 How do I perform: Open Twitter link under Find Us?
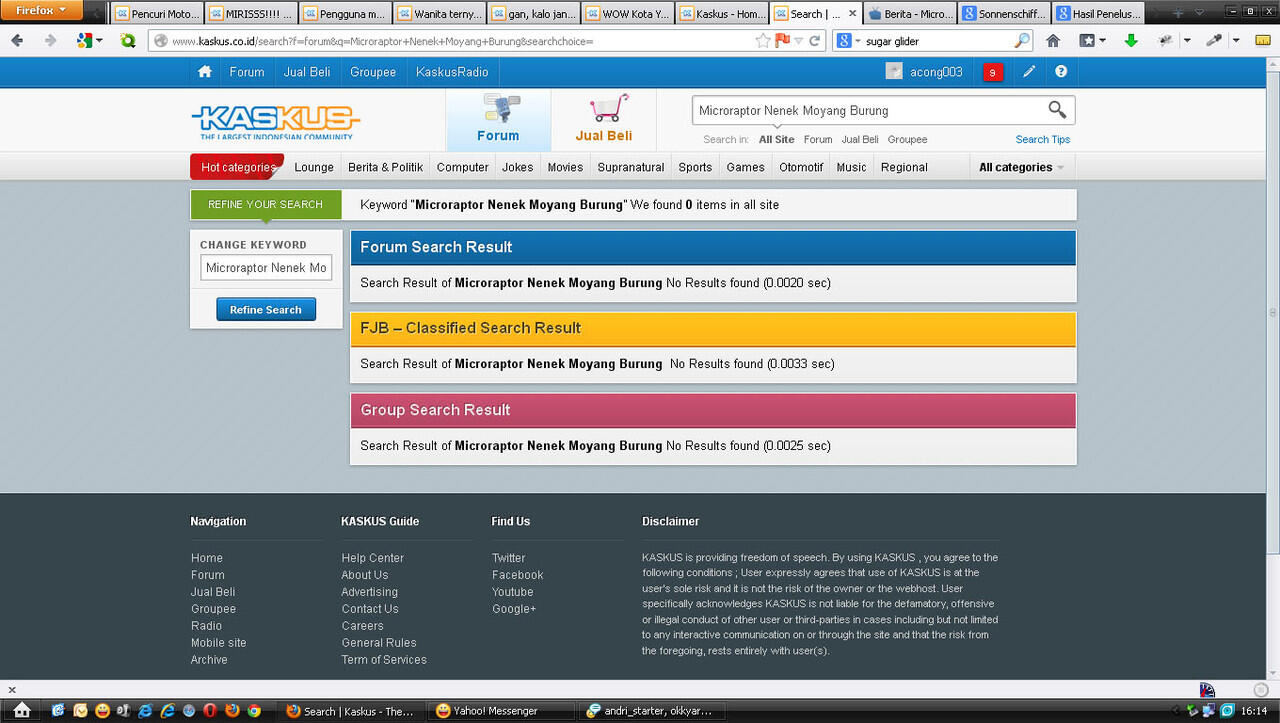click(508, 558)
